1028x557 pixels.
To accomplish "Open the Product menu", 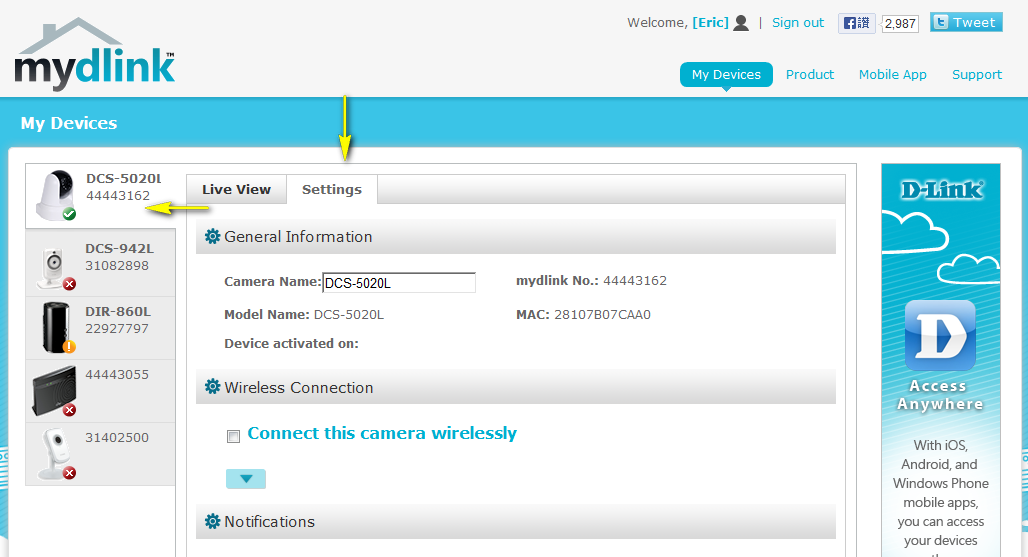I will [810, 75].
